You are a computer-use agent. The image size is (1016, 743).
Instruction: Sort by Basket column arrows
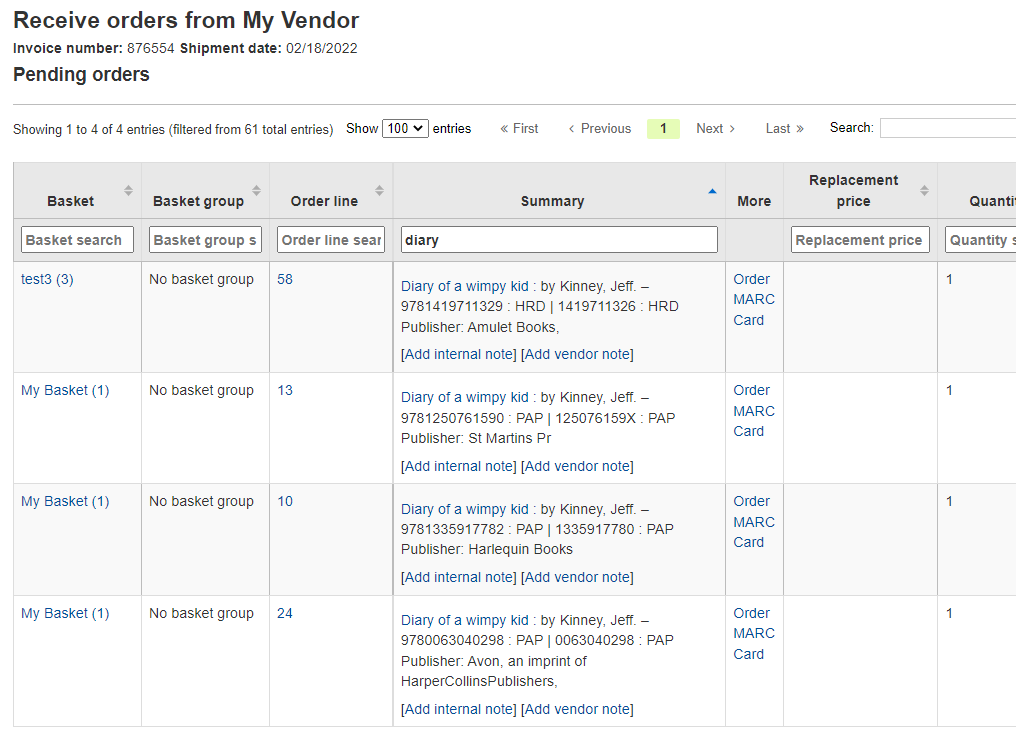(x=128, y=190)
